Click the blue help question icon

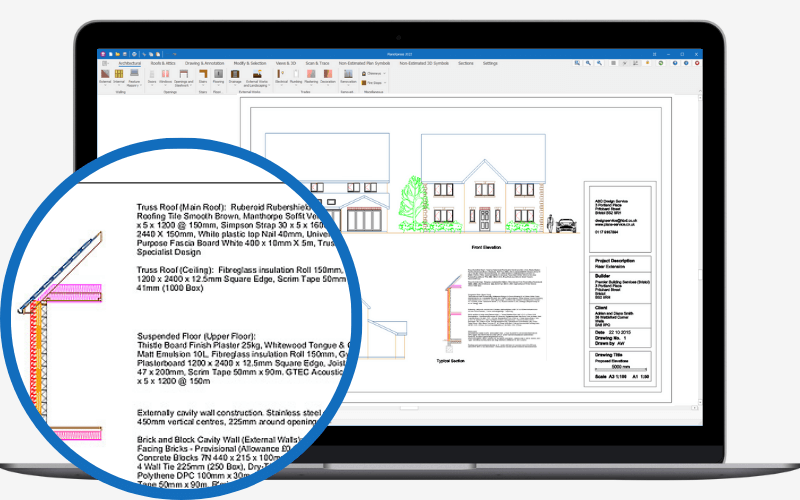click(675, 63)
